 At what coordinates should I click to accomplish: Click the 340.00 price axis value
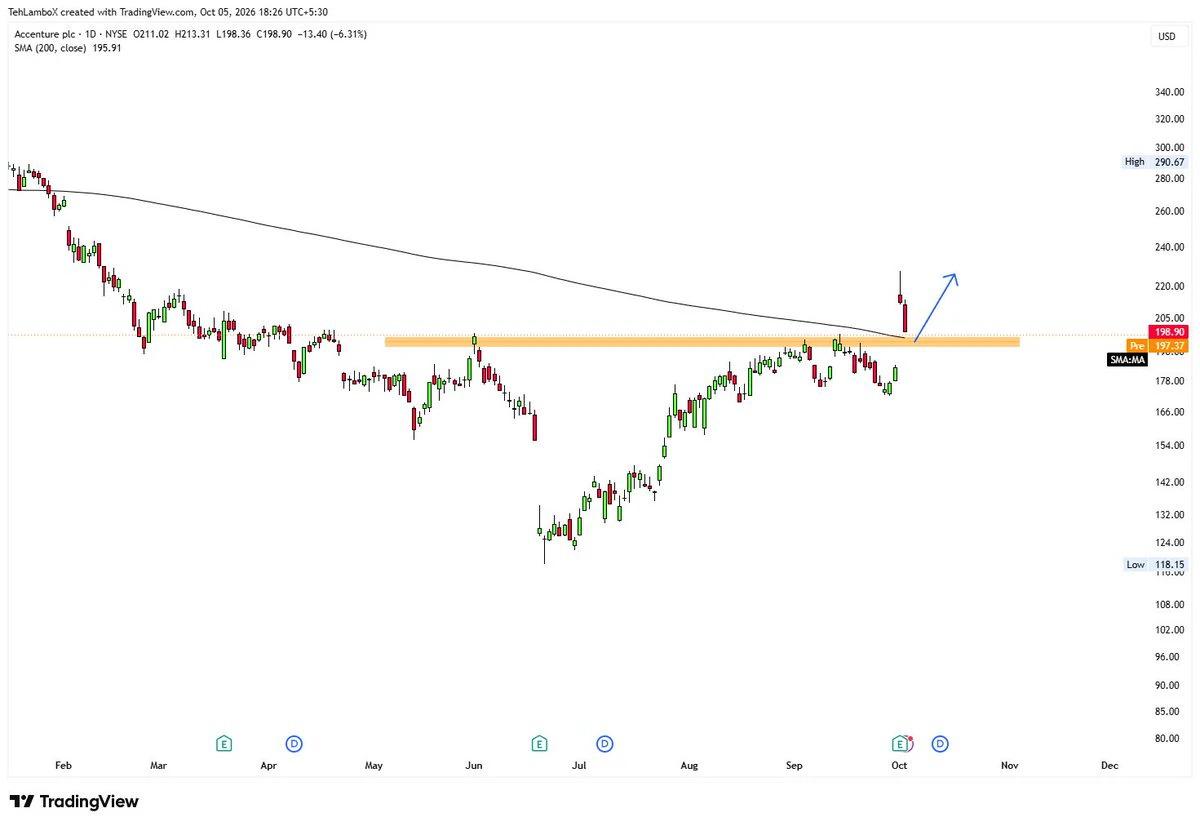1169,92
